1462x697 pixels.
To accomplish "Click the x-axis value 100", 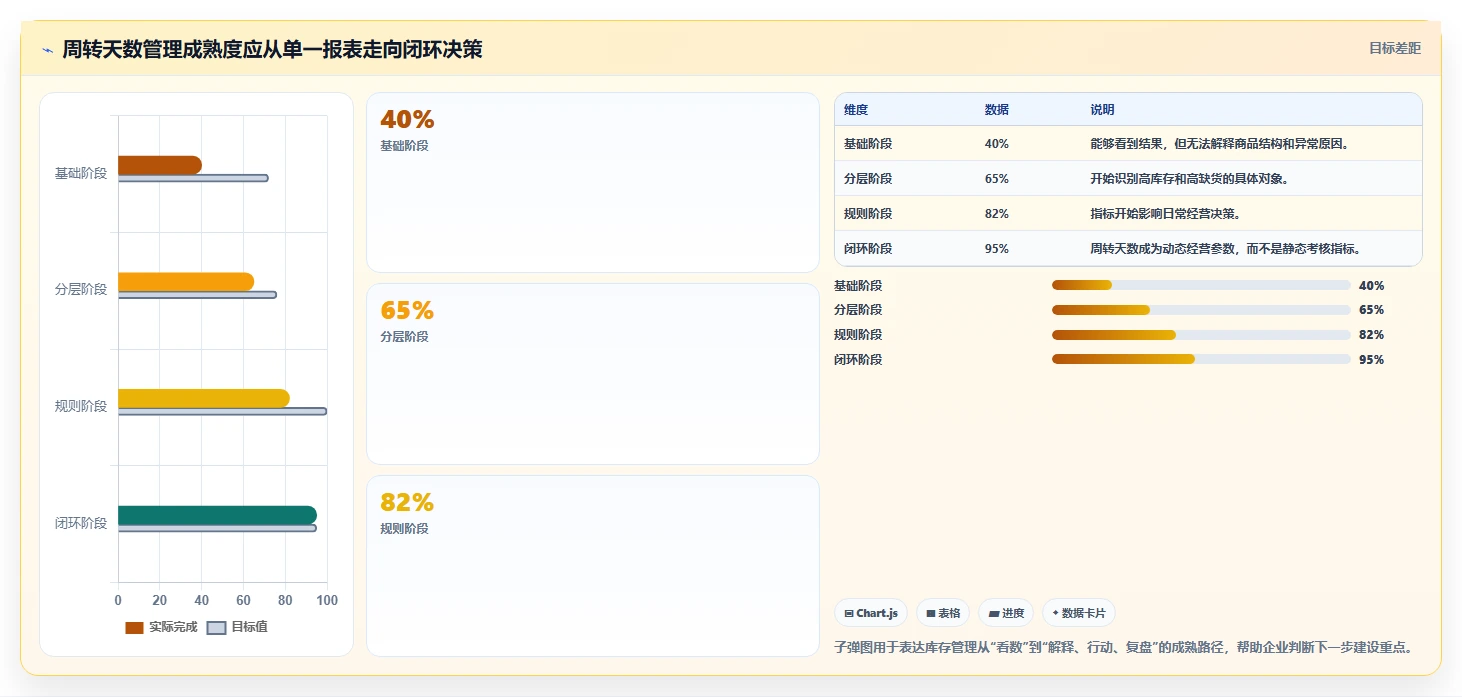I will 326,600.
